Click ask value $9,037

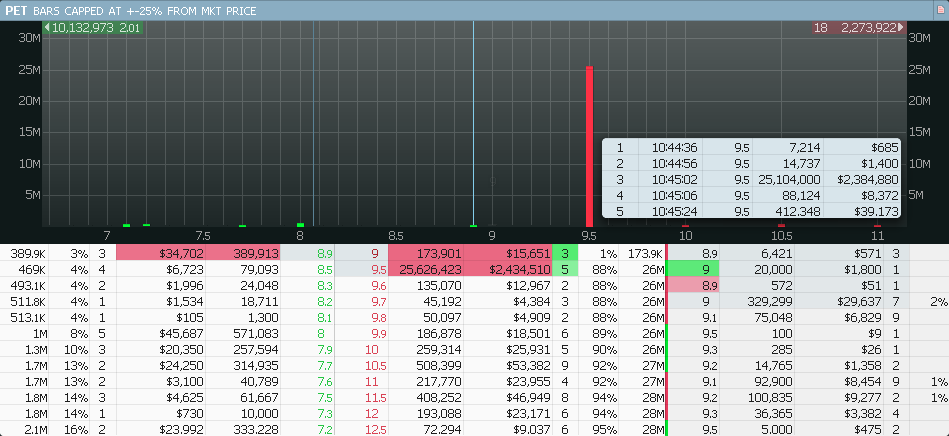[x=531, y=430]
